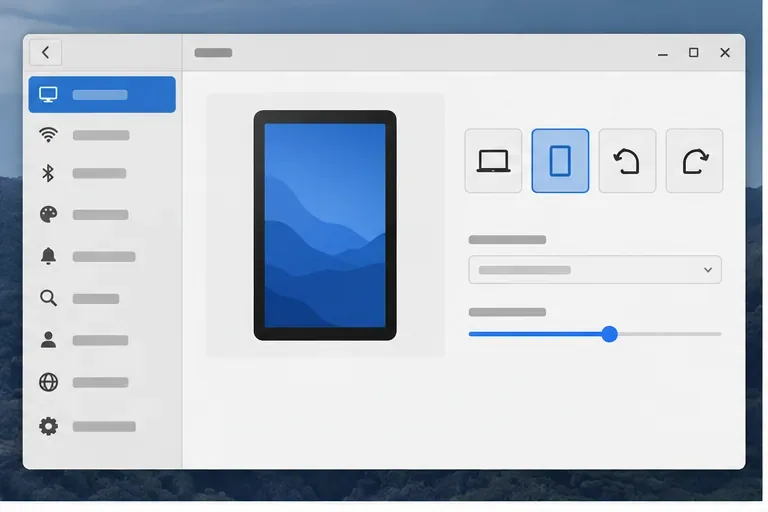Select the portrait tablet orientation button
The image size is (768, 512).
(560, 161)
